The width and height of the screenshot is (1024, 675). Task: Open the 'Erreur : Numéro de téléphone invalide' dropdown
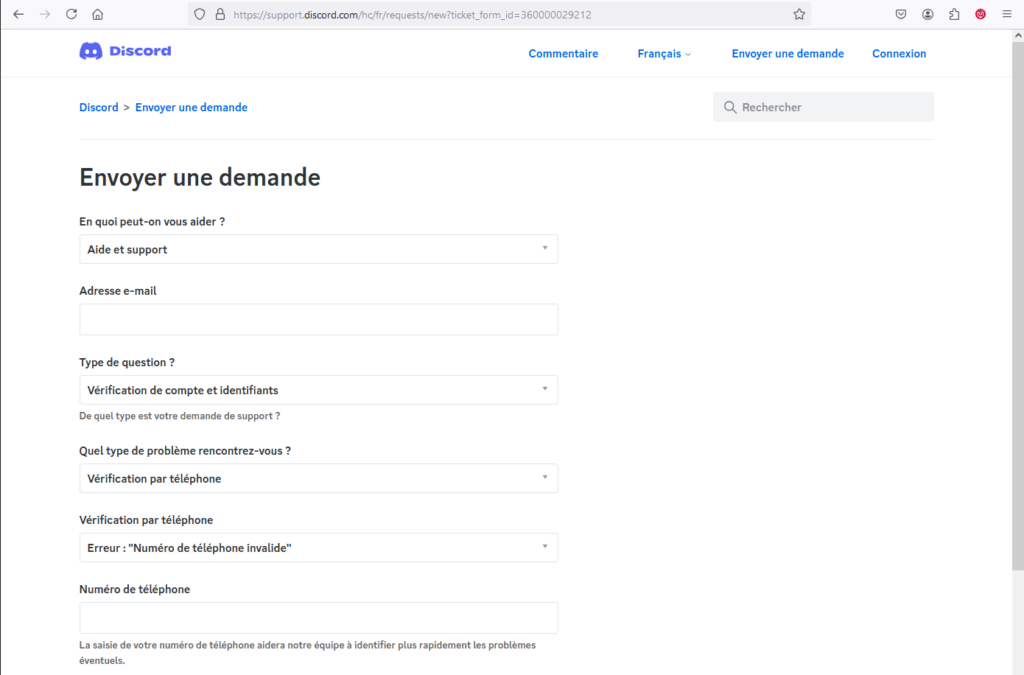click(318, 547)
